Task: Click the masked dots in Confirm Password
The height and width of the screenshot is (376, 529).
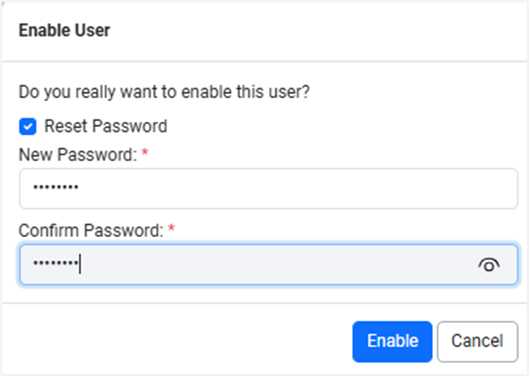Action: tap(56, 262)
